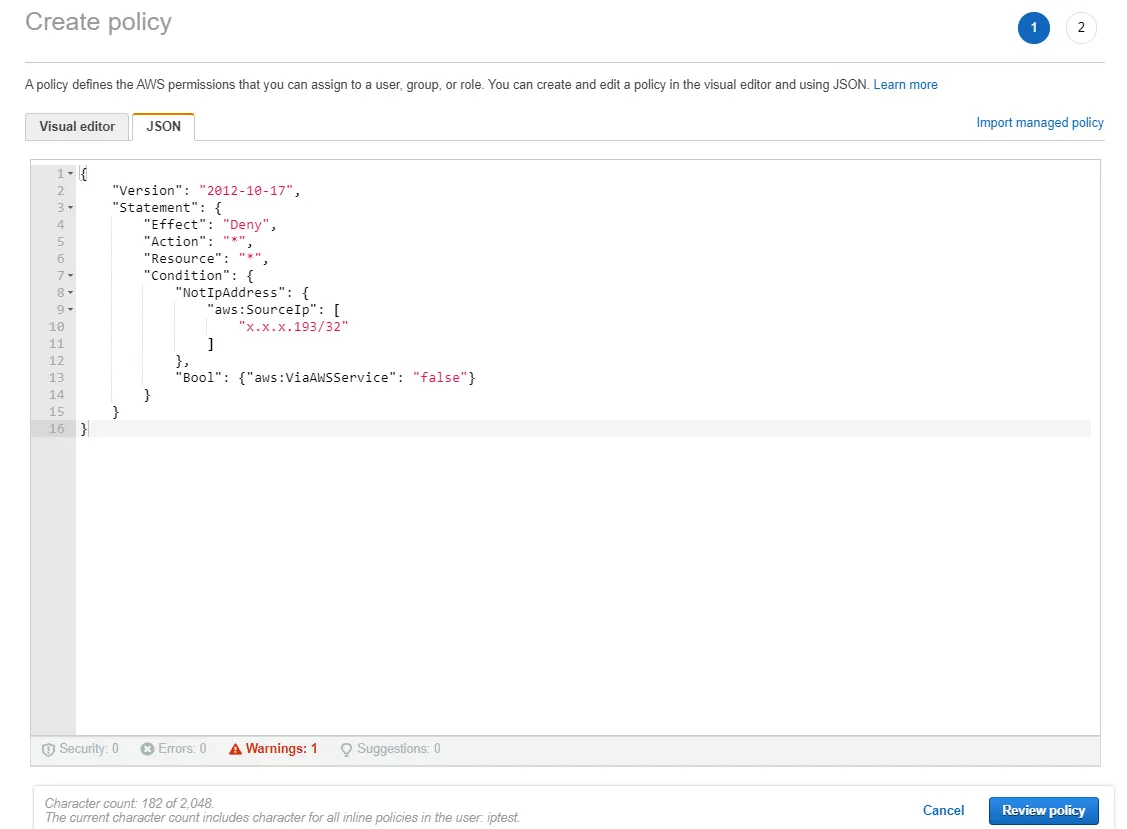Click Import managed policy link

tap(1040, 123)
